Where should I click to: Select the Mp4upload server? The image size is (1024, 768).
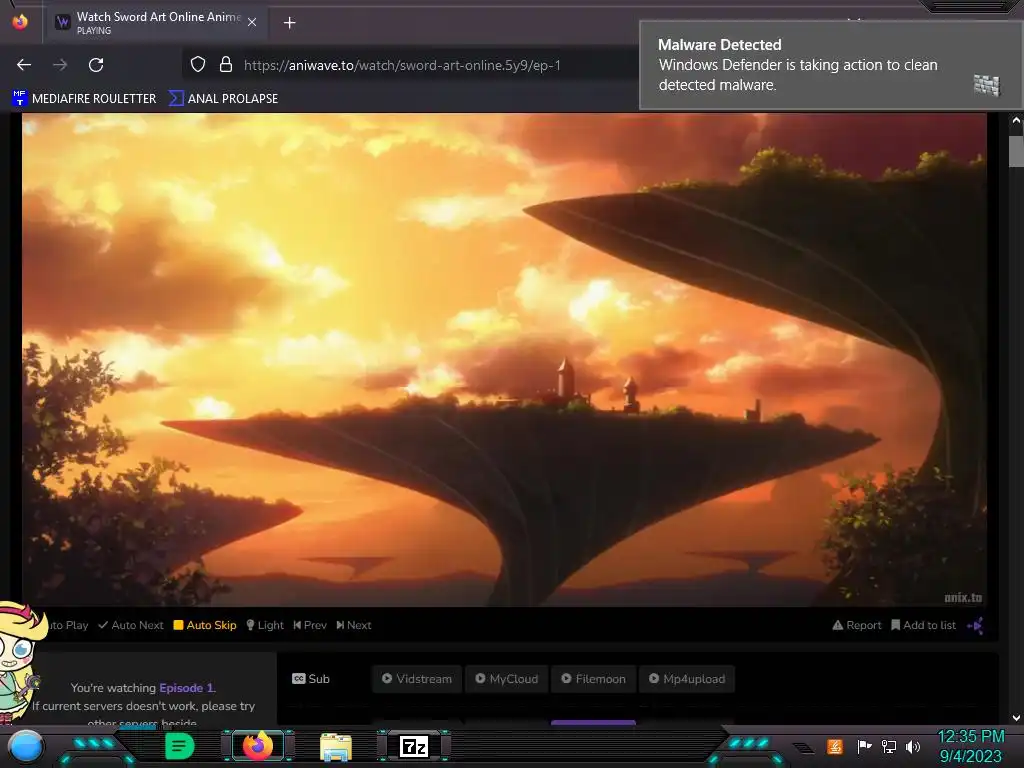(x=687, y=679)
